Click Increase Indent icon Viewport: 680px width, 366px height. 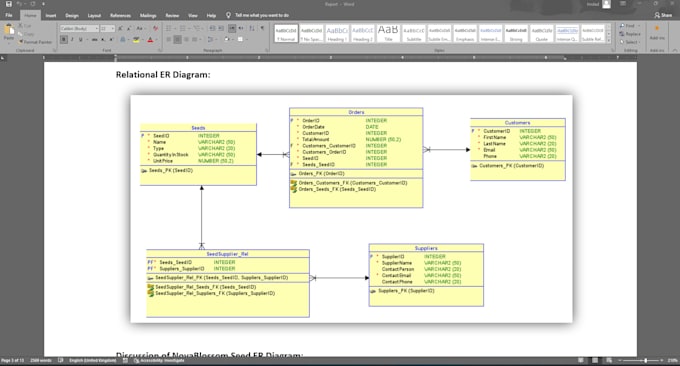point(221,29)
